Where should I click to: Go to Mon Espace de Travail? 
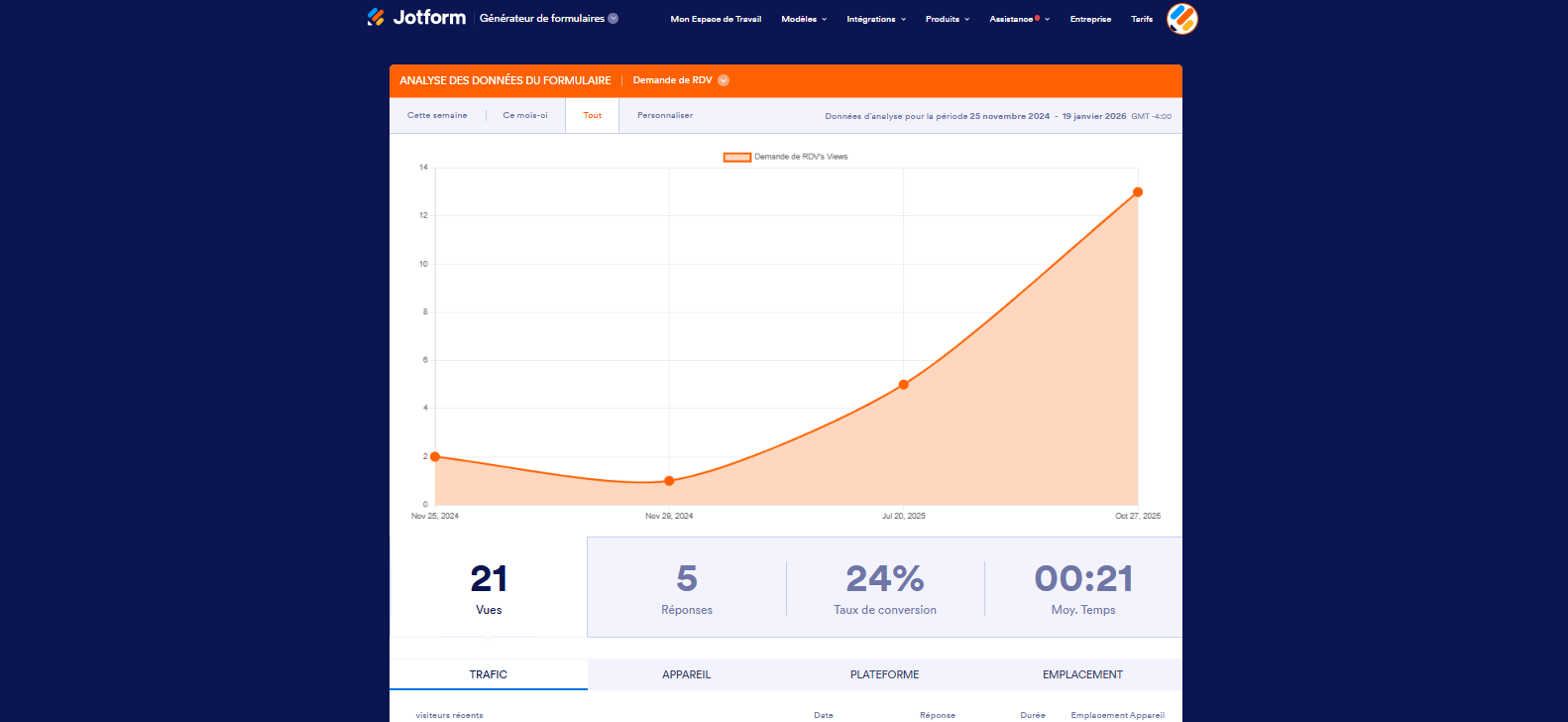tap(716, 19)
